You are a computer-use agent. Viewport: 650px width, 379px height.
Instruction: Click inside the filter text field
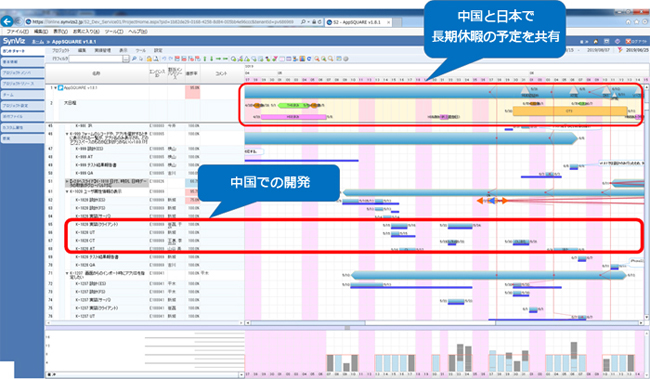[x=96, y=59]
